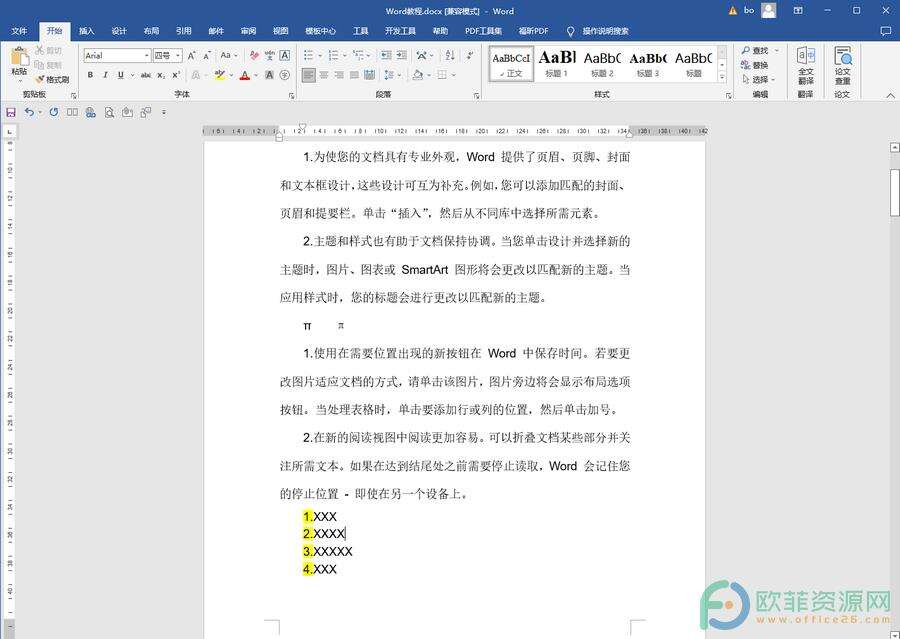
Task: Open the comments speech bubble icon
Action: coord(886,31)
